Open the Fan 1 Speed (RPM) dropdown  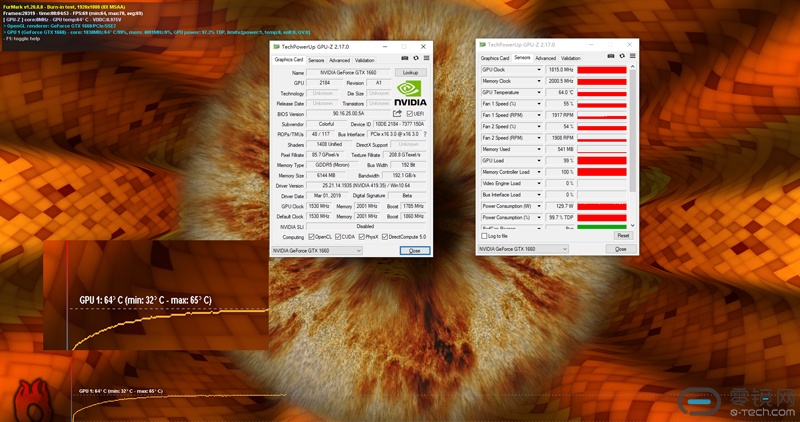(x=538, y=115)
